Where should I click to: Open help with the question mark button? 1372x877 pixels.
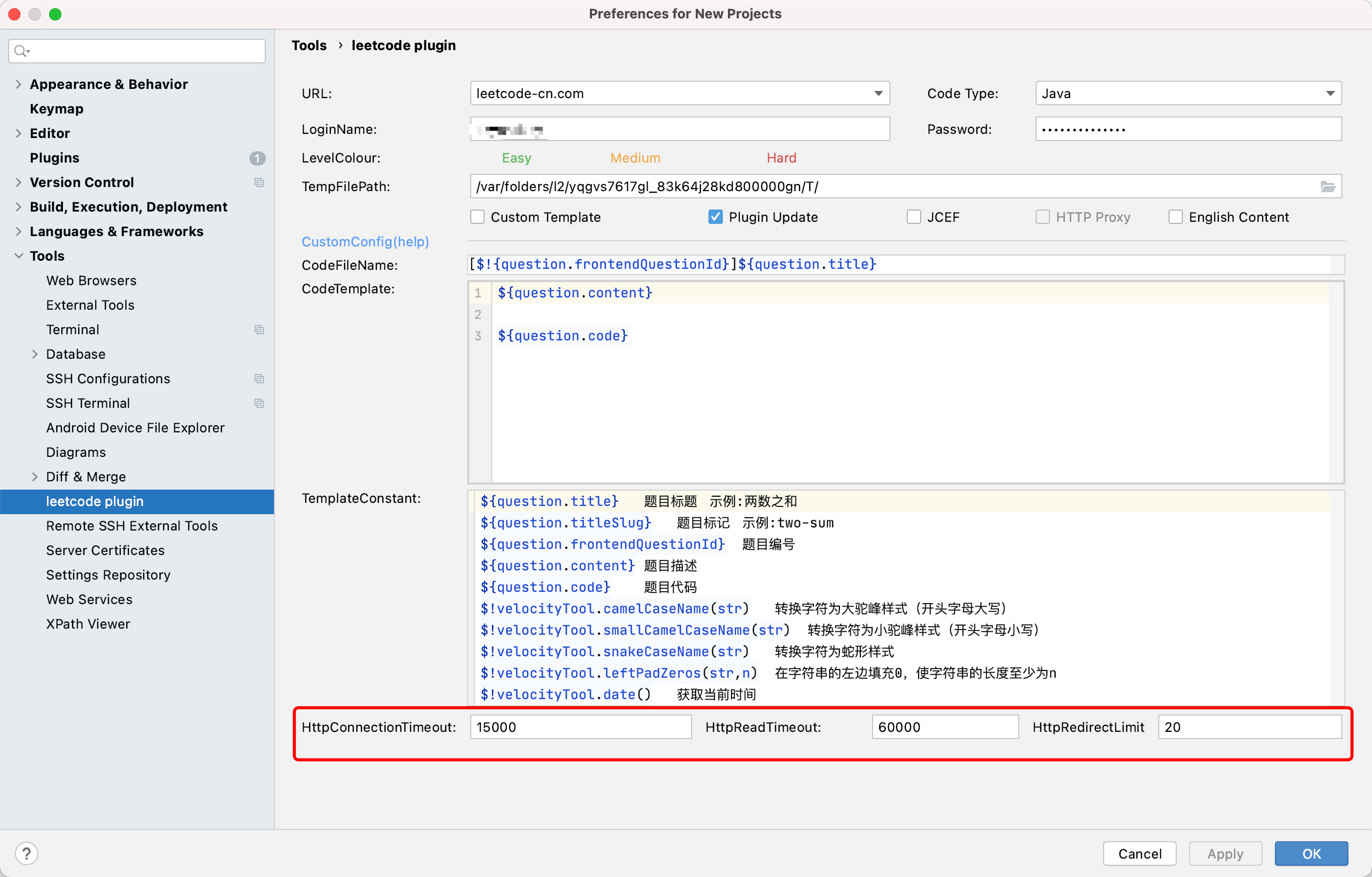pyautogui.click(x=27, y=853)
